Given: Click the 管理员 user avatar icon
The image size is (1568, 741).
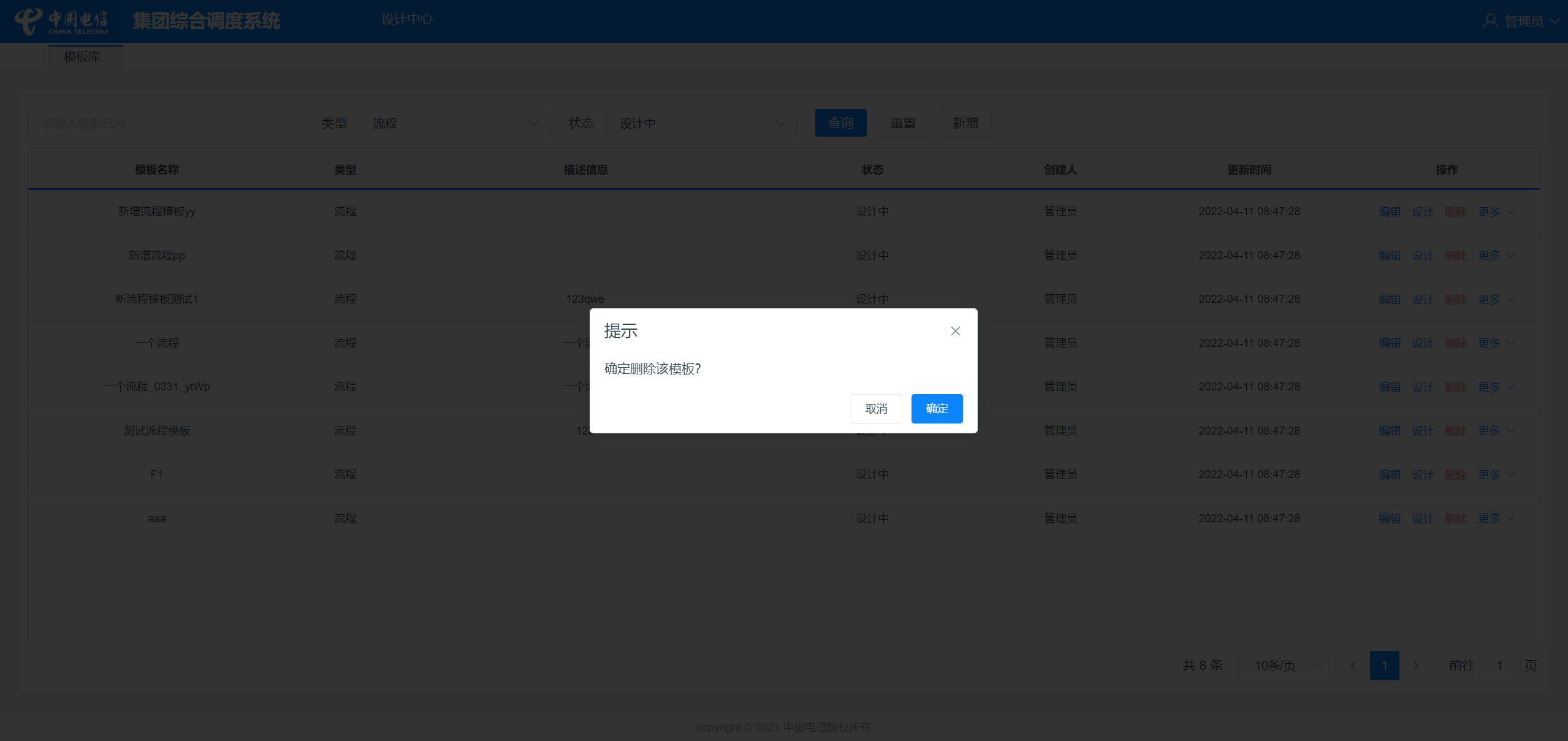Looking at the screenshot, I should 1490,21.
